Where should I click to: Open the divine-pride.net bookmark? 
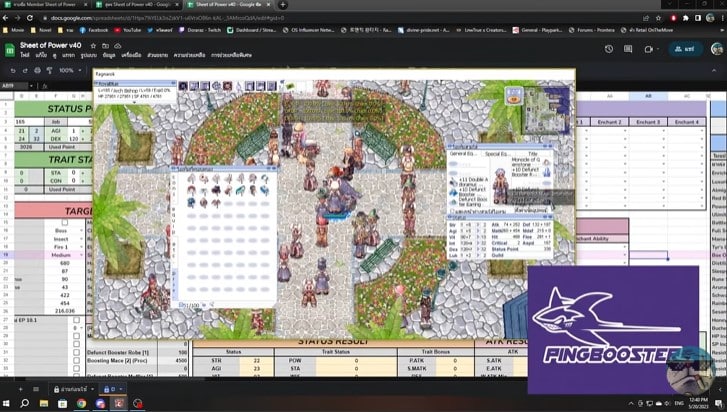tap(424, 30)
